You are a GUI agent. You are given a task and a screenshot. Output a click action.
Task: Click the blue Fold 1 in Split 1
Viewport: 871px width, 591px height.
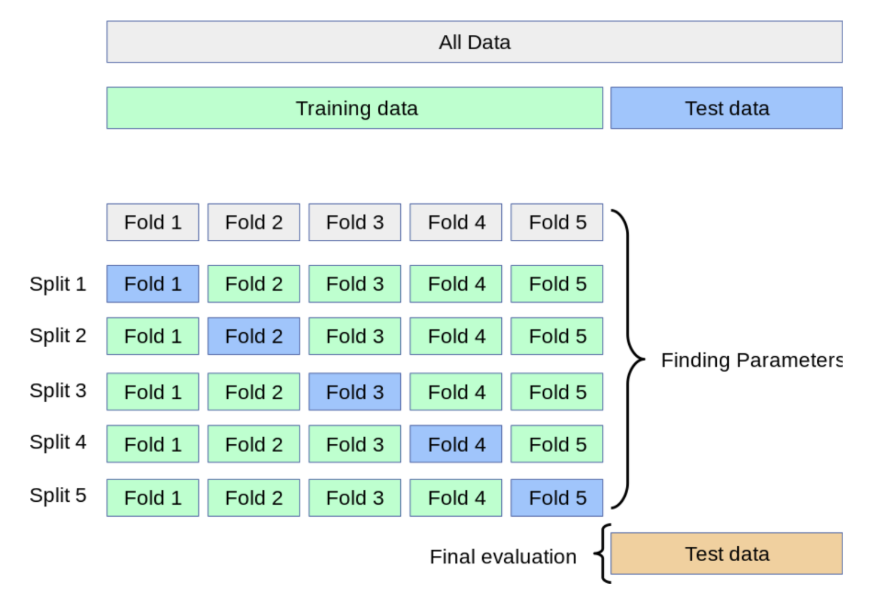(x=153, y=284)
